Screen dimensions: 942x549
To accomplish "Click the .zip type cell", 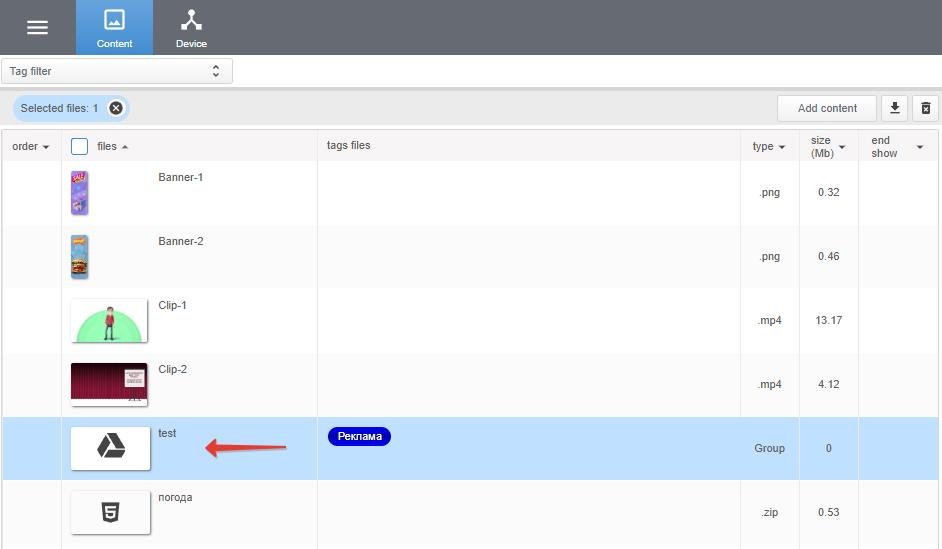I will point(770,512).
